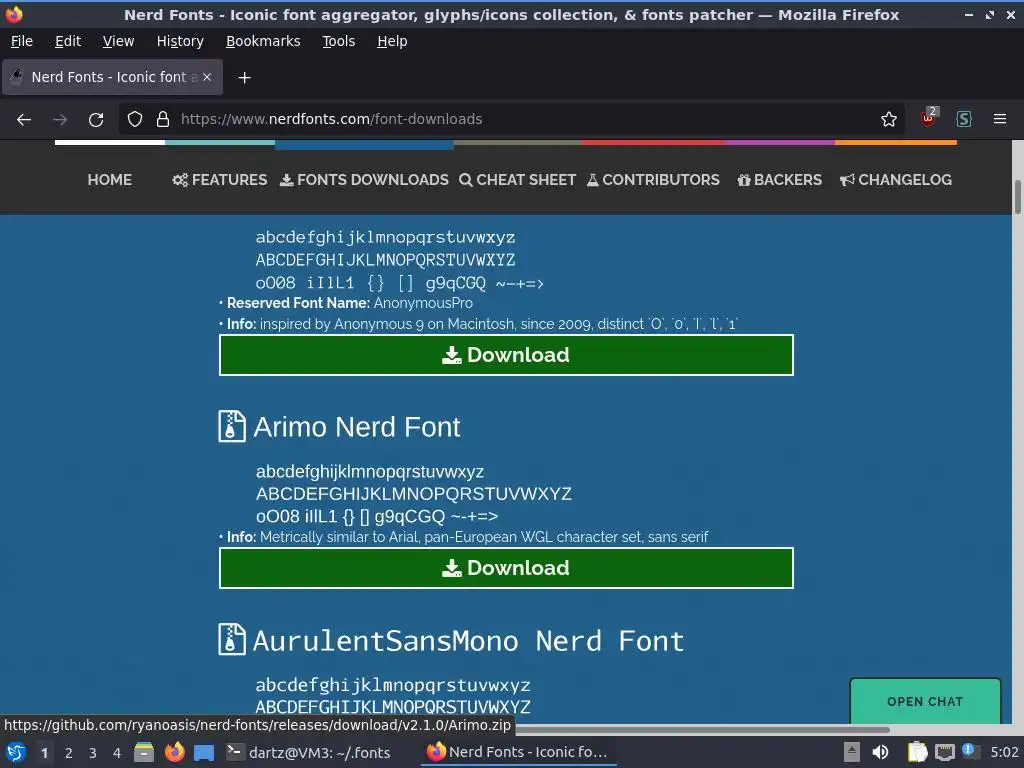Click the AurulentSansMono zip file icon
This screenshot has width=1024, height=768.
point(231,639)
